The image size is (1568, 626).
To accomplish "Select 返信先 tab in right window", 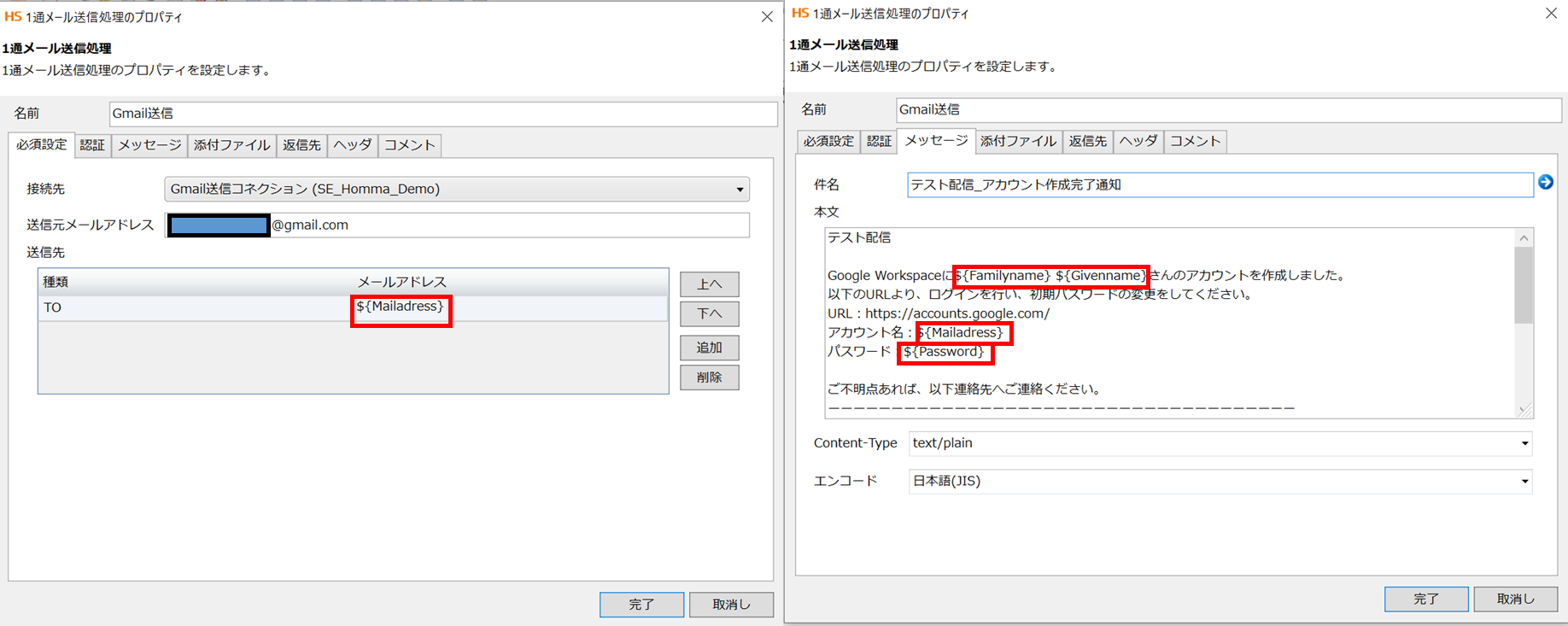I will (x=1088, y=142).
